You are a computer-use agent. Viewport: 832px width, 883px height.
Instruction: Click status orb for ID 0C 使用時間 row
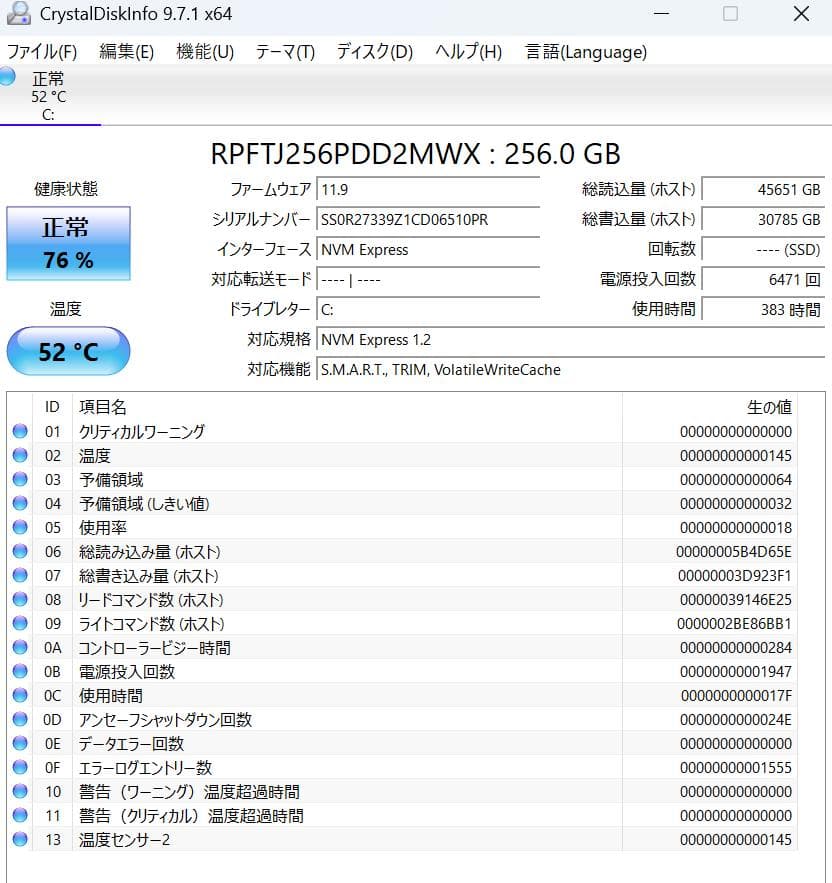pyautogui.click(x=20, y=695)
